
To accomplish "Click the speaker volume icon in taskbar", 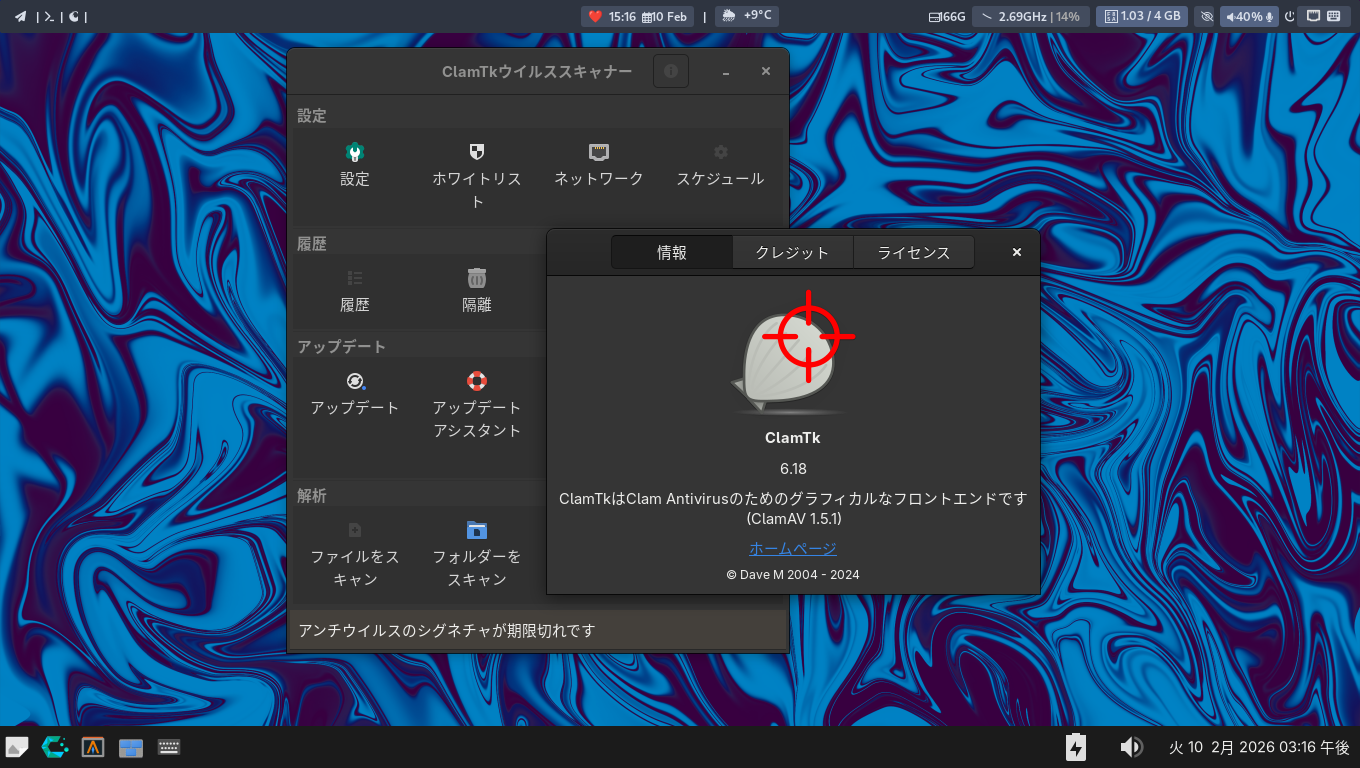I will (1131, 747).
